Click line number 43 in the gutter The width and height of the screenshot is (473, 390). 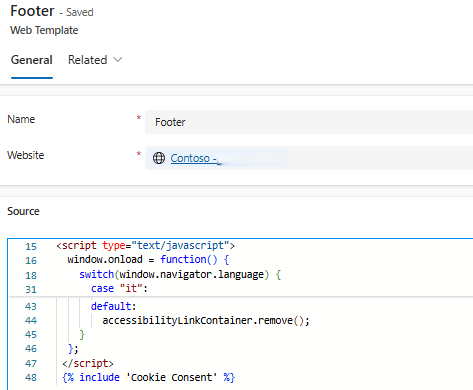(31, 306)
